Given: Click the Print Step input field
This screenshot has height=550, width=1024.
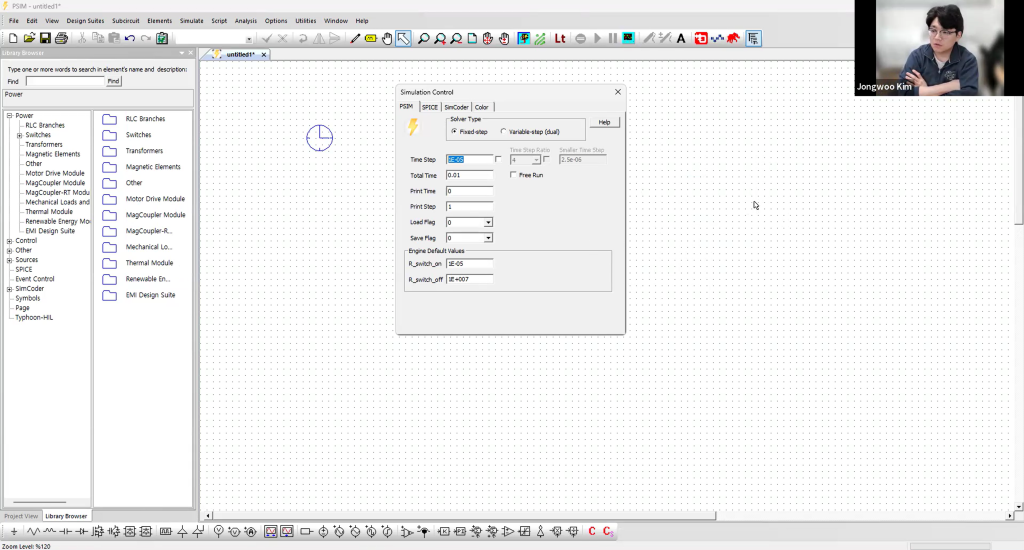Looking at the screenshot, I should 470,206.
